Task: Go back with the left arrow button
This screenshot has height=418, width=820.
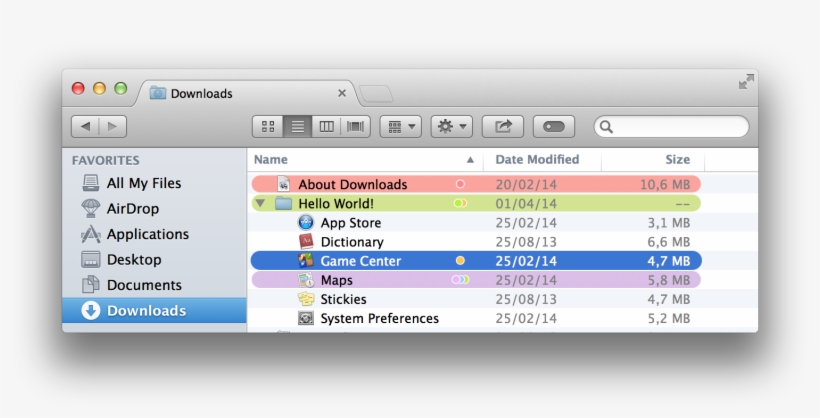Action: pyautogui.click(x=85, y=127)
